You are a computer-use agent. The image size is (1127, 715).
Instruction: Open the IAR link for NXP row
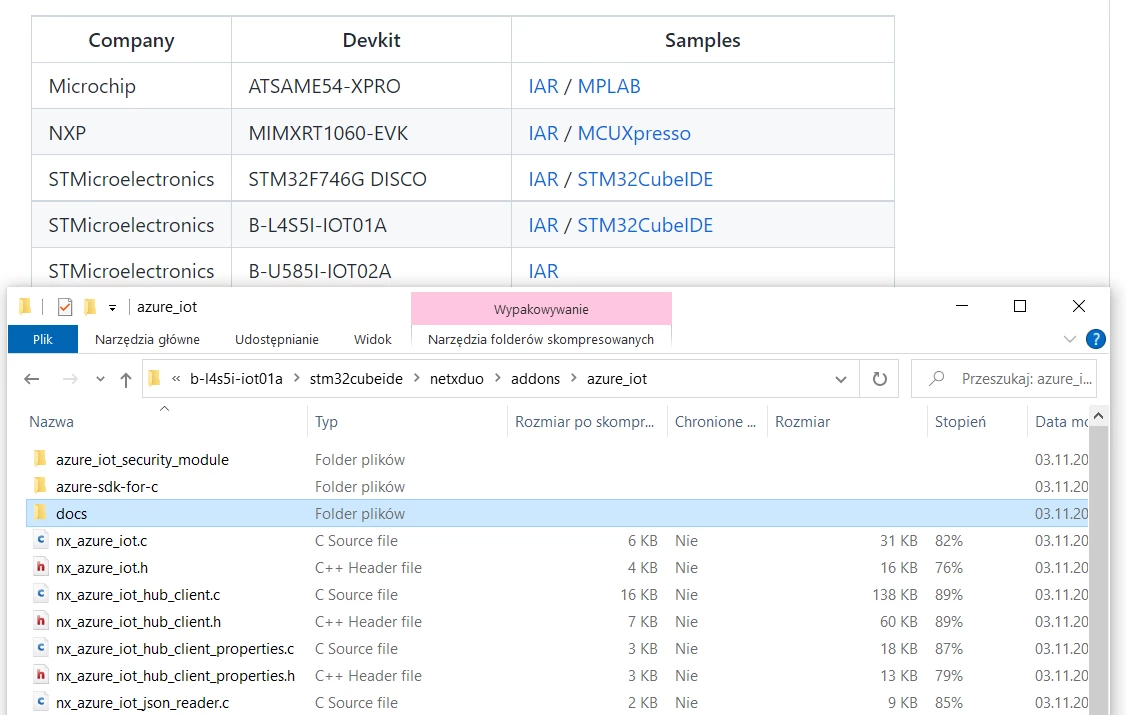point(543,133)
